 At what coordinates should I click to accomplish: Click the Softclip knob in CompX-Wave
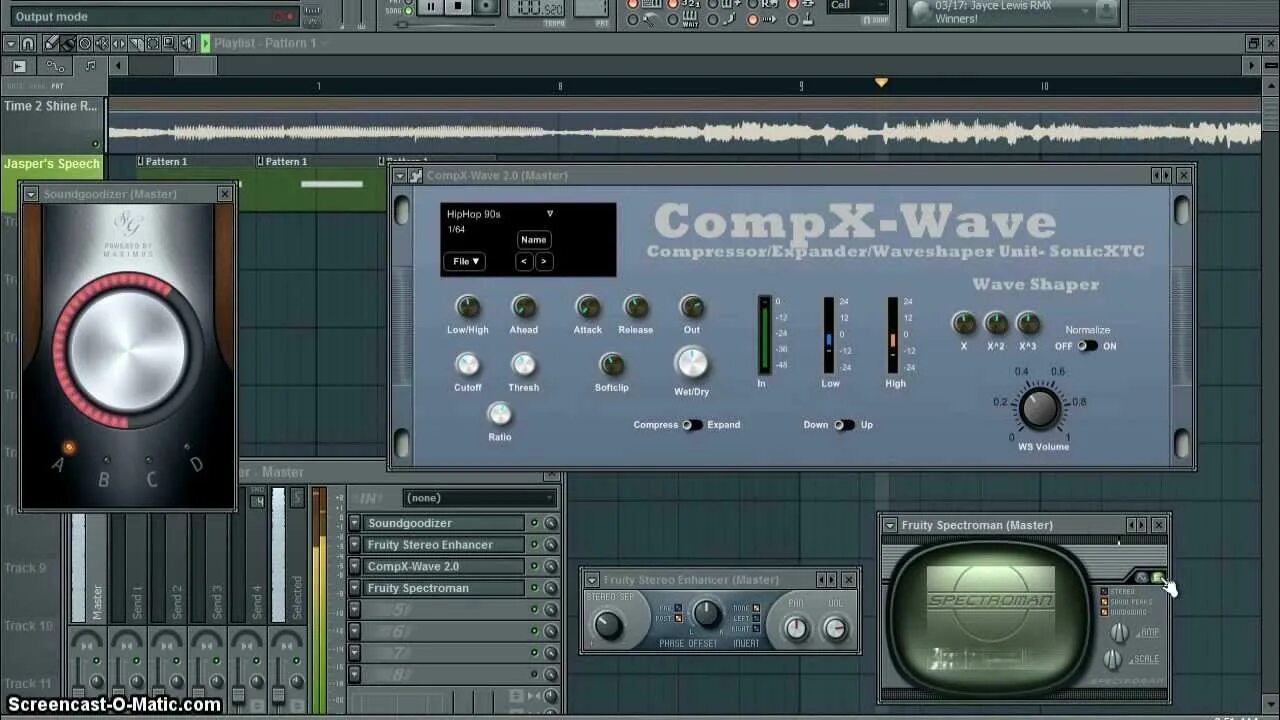click(x=611, y=364)
